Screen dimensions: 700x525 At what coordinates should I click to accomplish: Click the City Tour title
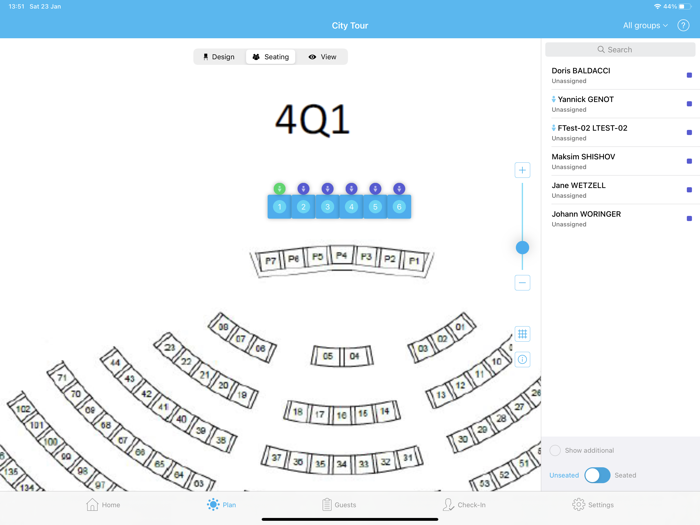tap(350, 25)
